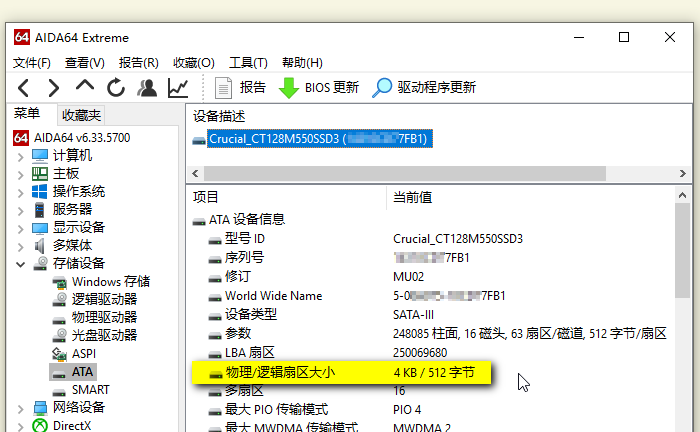Viewport: 700px width, 432px height.
Task: Expand the 多媒体 tree node
Action: 20,246
